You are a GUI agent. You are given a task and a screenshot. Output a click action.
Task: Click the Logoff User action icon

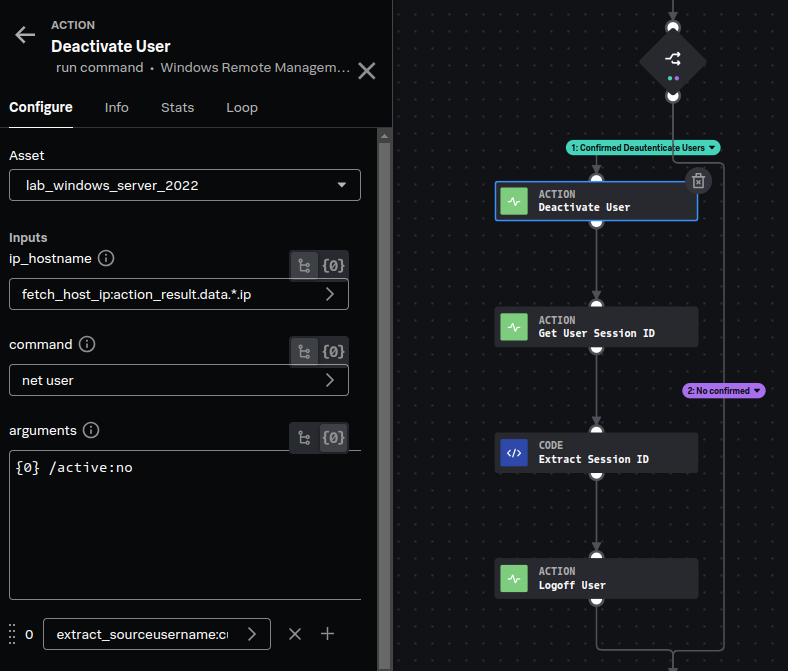(514, 579)
